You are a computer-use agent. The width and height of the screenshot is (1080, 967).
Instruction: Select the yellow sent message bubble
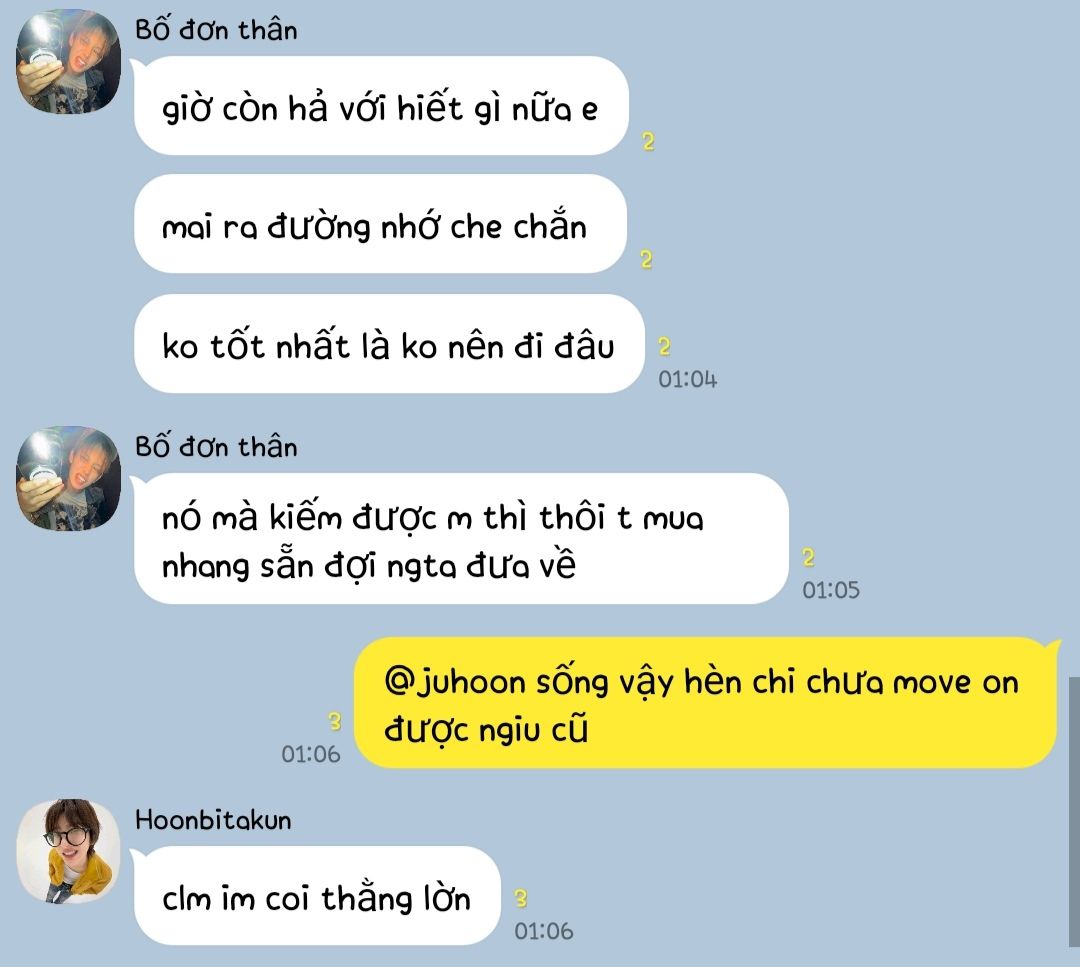click(x=706, y=703)
